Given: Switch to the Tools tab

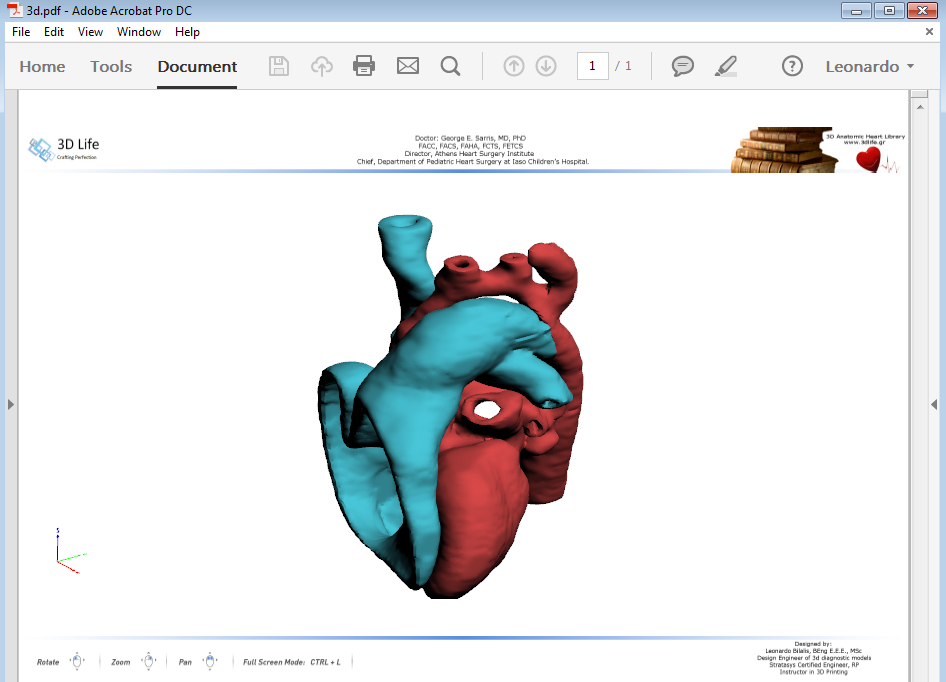Looking at the screenshot, I should (110, 66).
